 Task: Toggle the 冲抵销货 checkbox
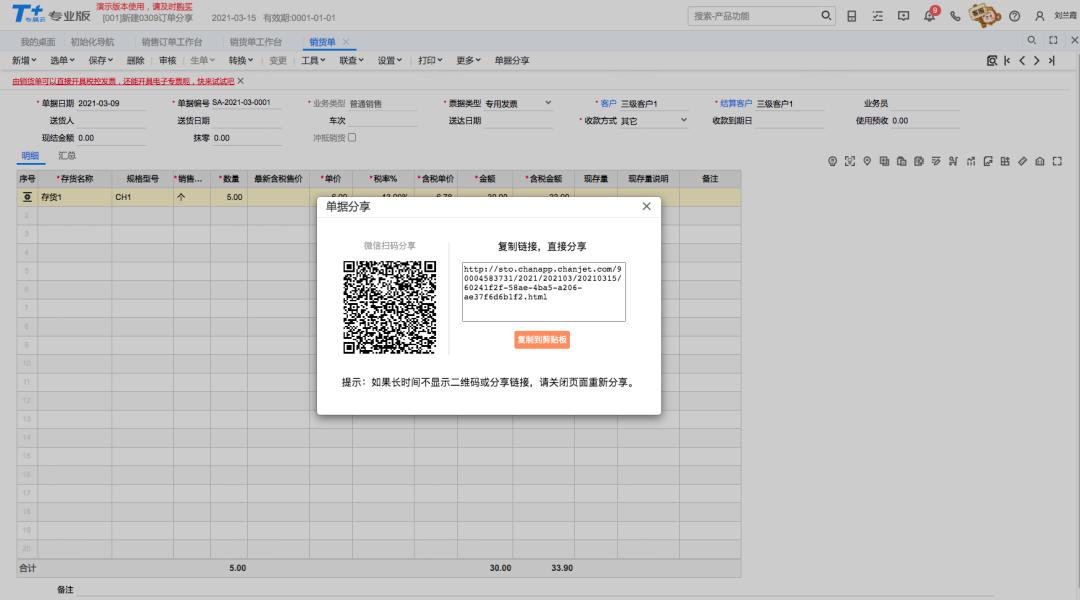click(352, 138)
